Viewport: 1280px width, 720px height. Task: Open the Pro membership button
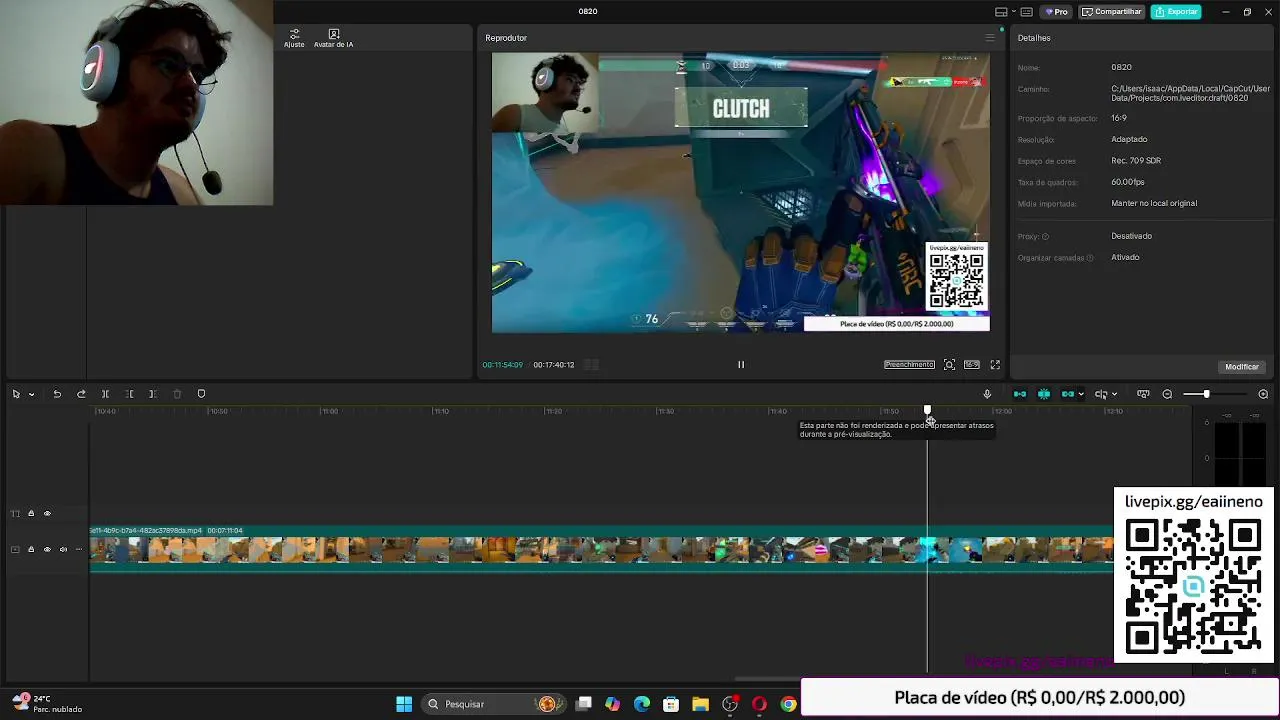(1057, 12)
